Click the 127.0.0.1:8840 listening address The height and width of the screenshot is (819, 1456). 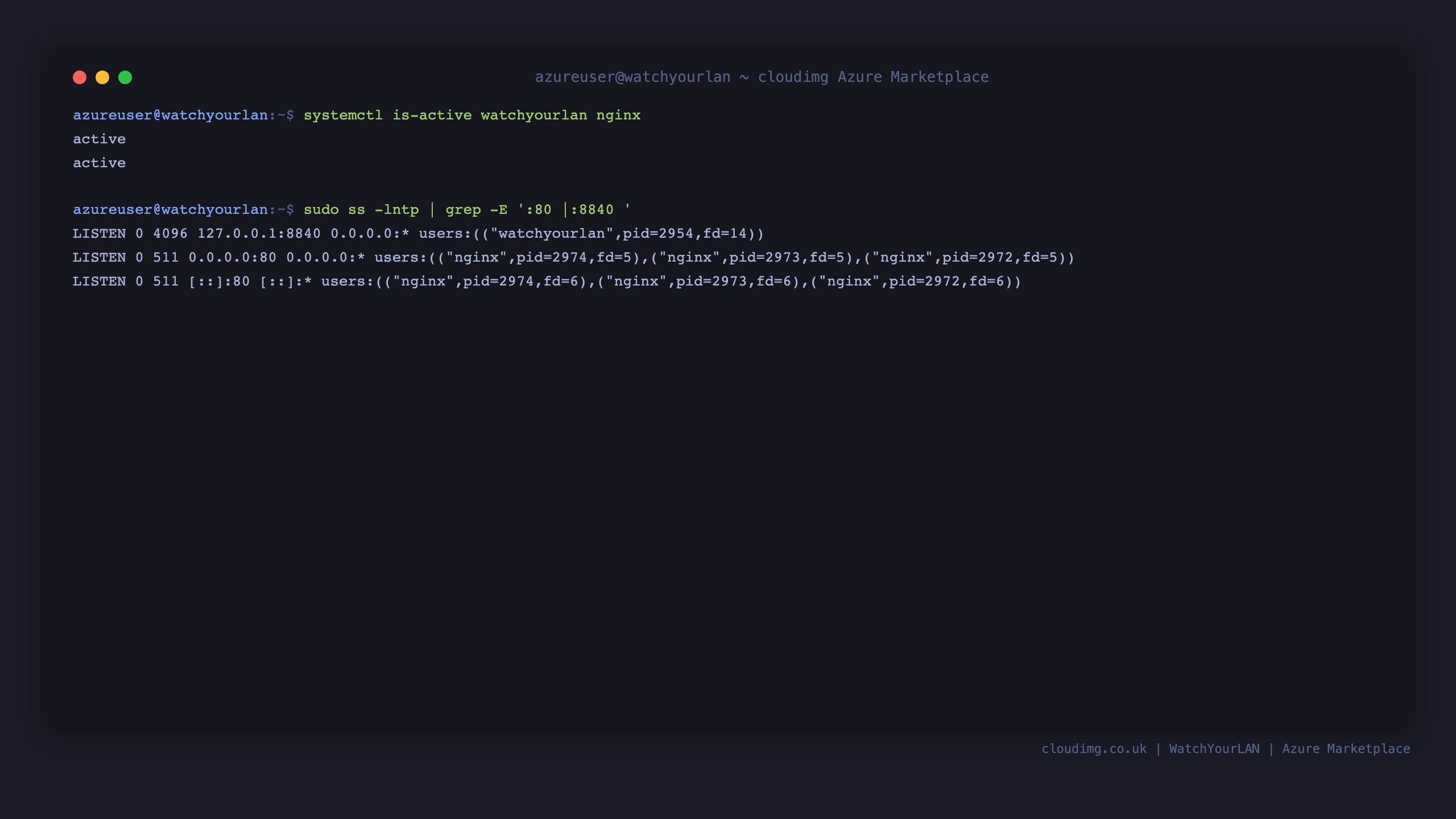click(x=259, y=233)
